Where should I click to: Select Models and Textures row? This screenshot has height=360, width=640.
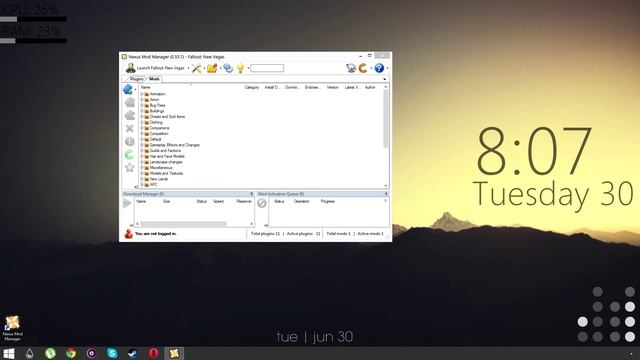click(x=166, y=173)
